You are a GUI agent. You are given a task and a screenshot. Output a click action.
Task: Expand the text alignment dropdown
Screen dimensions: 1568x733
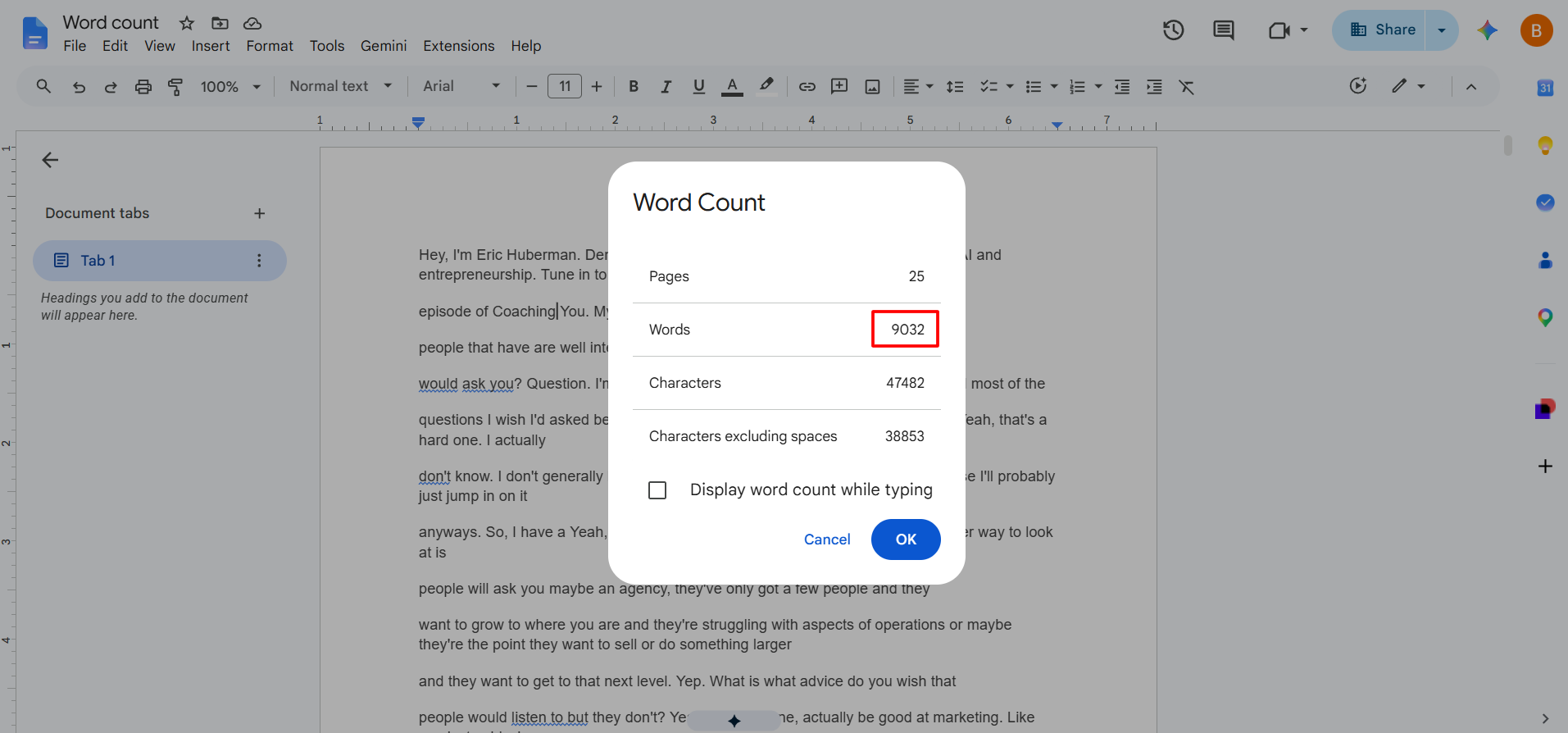(x=929, y=86)
